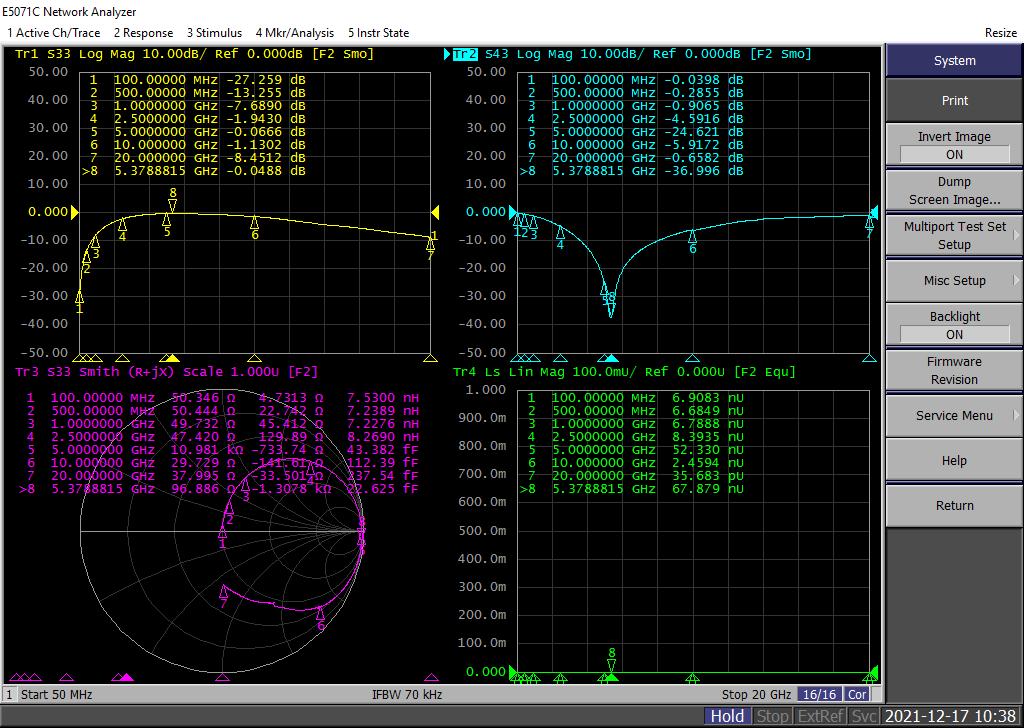Click the Tr1 yellow reference level marker at 0 dB

tap(73, 212)
